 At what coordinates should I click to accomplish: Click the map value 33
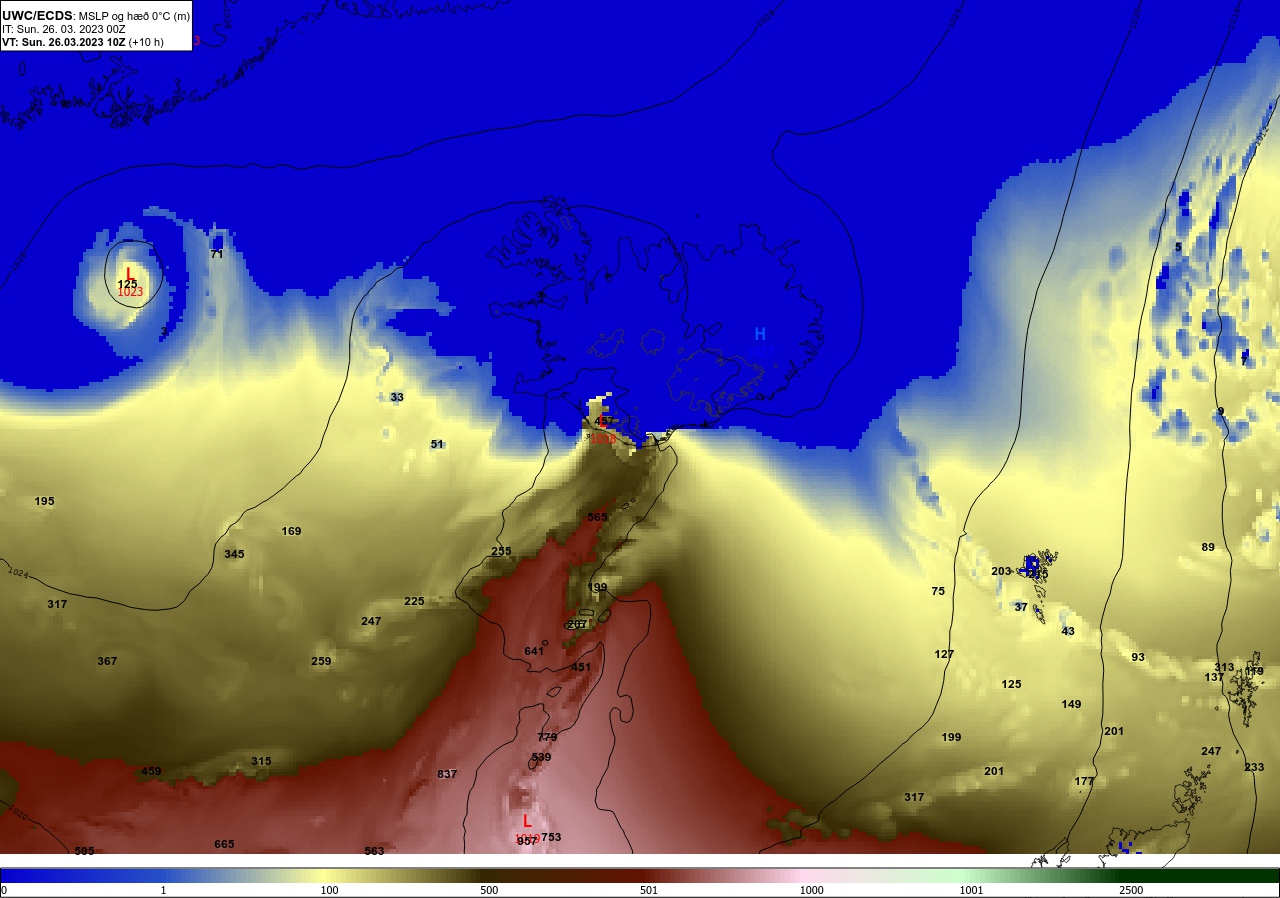click(397, 397)
